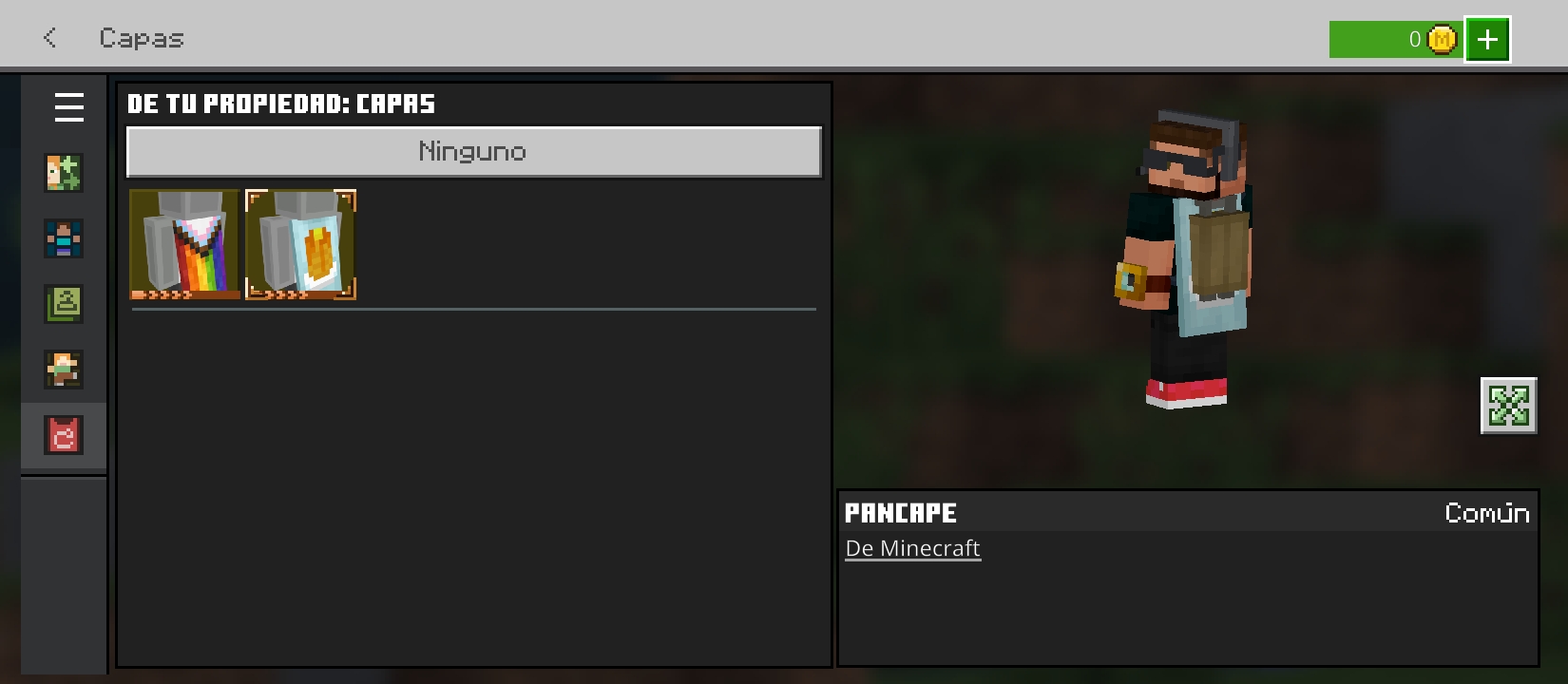Go back using the arrow beside Capas
Image resolution: width=1568 pixels, height=684 pixels.
49,38
